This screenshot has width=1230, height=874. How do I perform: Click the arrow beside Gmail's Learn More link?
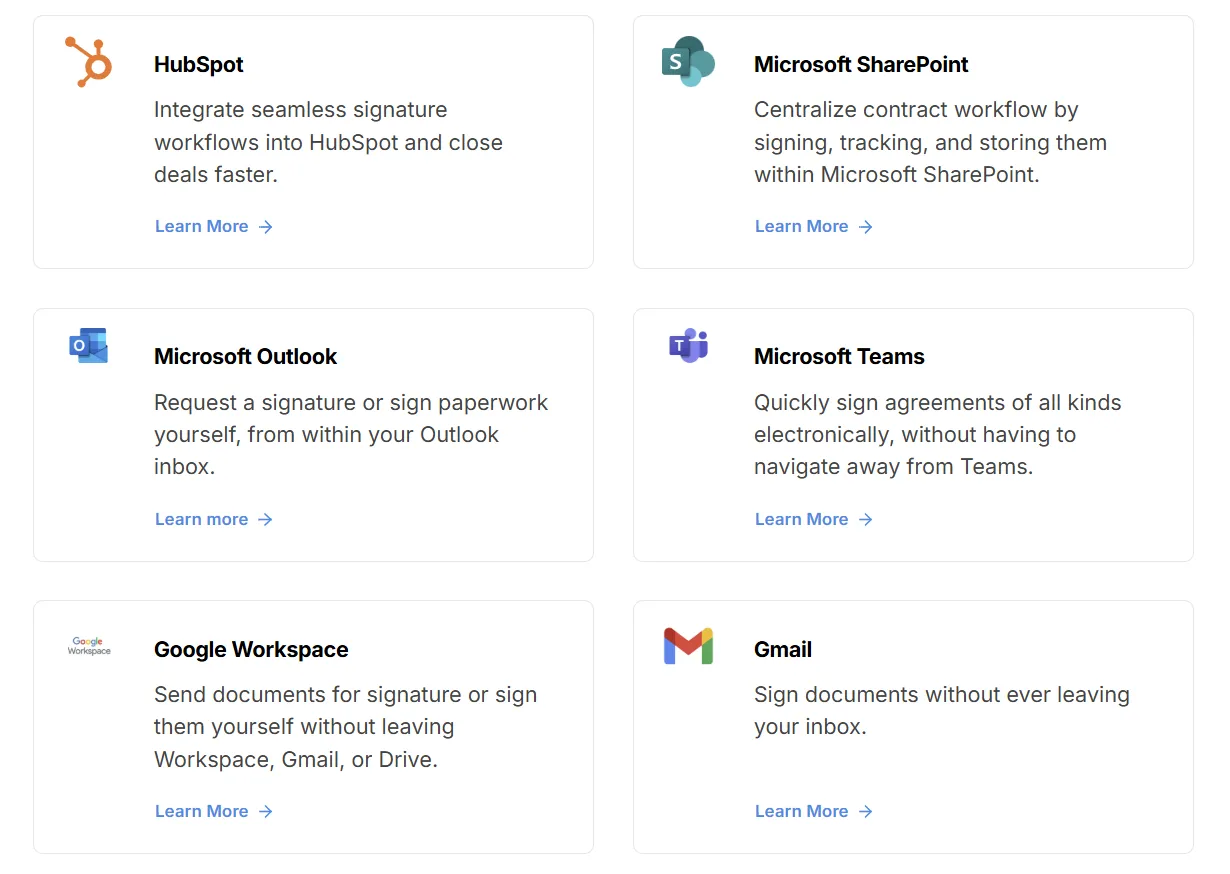866,811
